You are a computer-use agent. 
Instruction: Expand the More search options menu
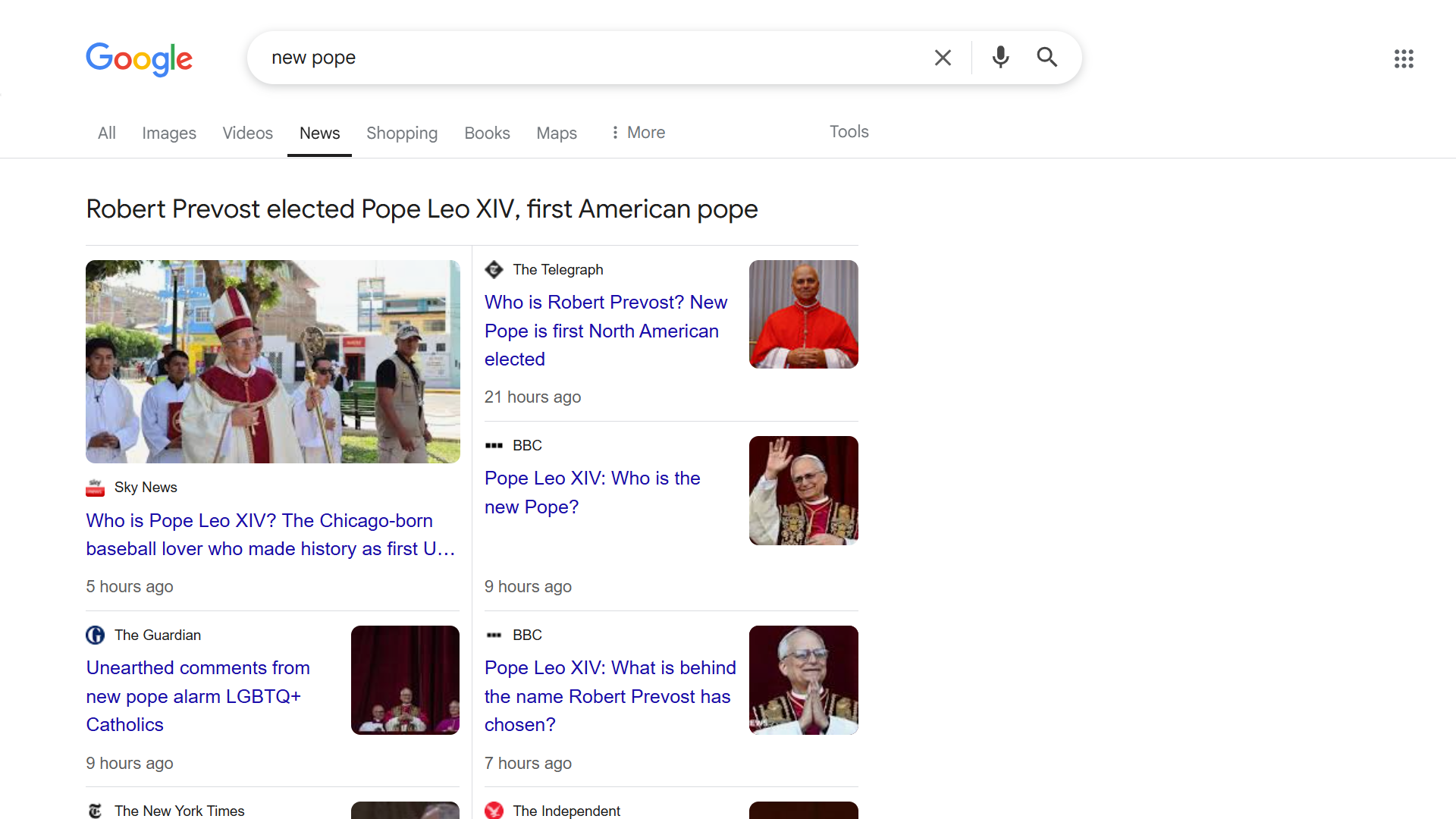click(638, 133)
